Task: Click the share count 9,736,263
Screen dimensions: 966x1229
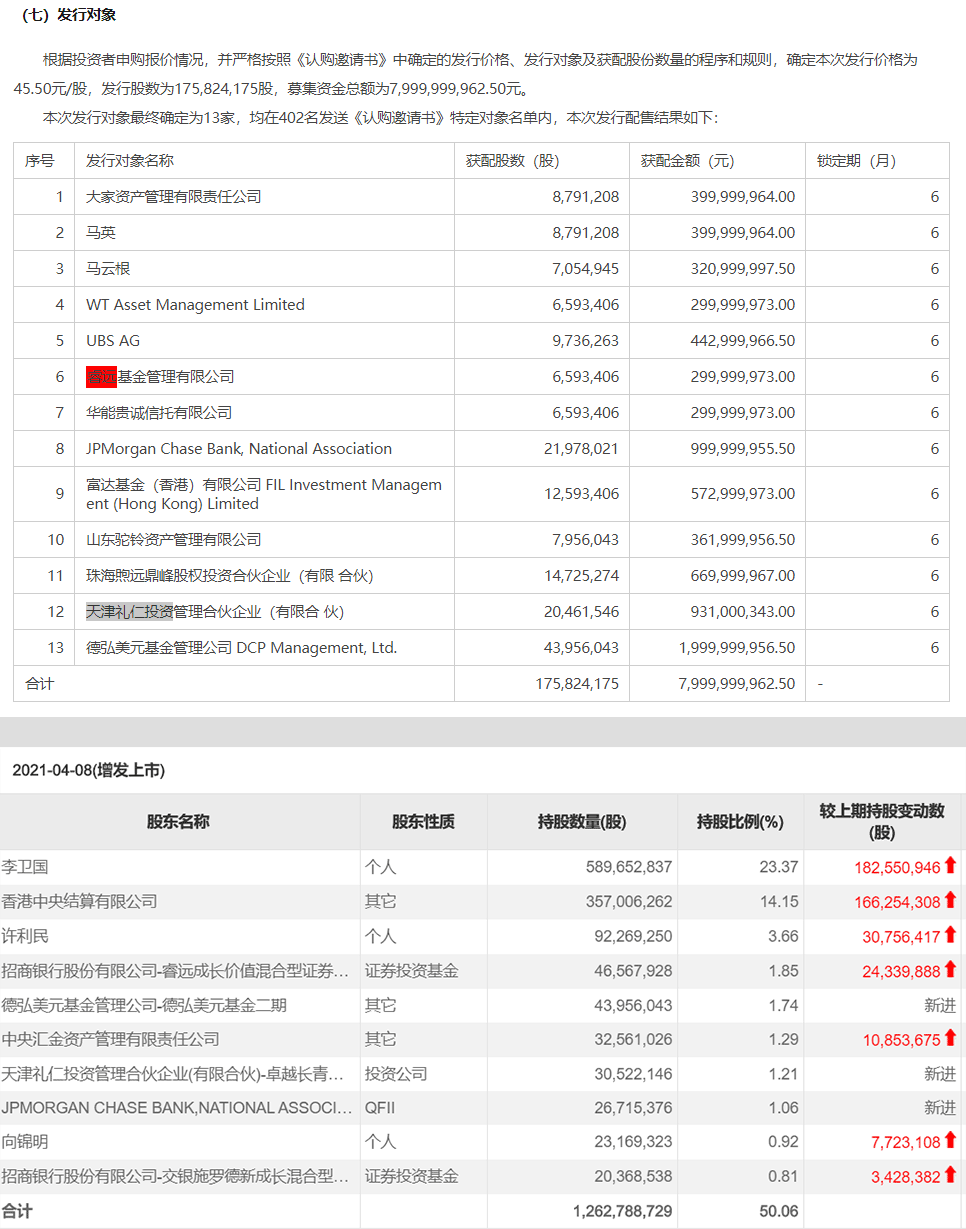Action: tap(585, 341)
